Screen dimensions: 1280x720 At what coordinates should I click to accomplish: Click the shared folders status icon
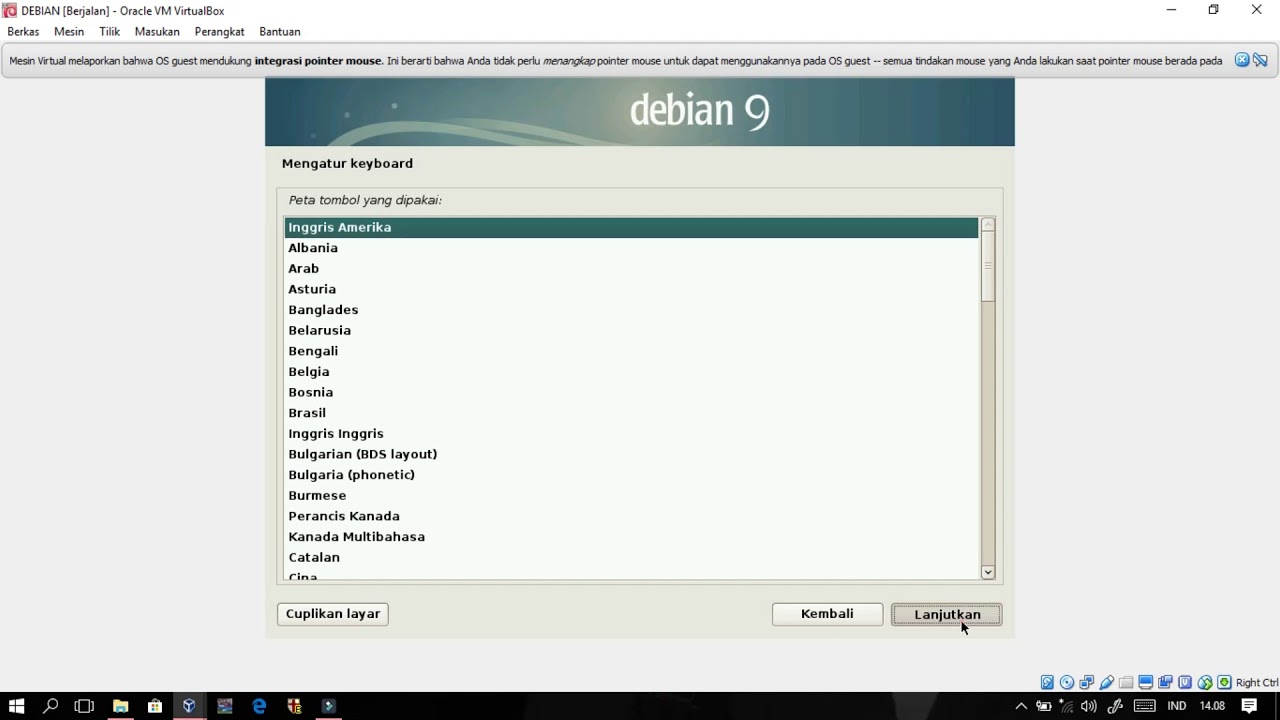(x=1126, y=683)
